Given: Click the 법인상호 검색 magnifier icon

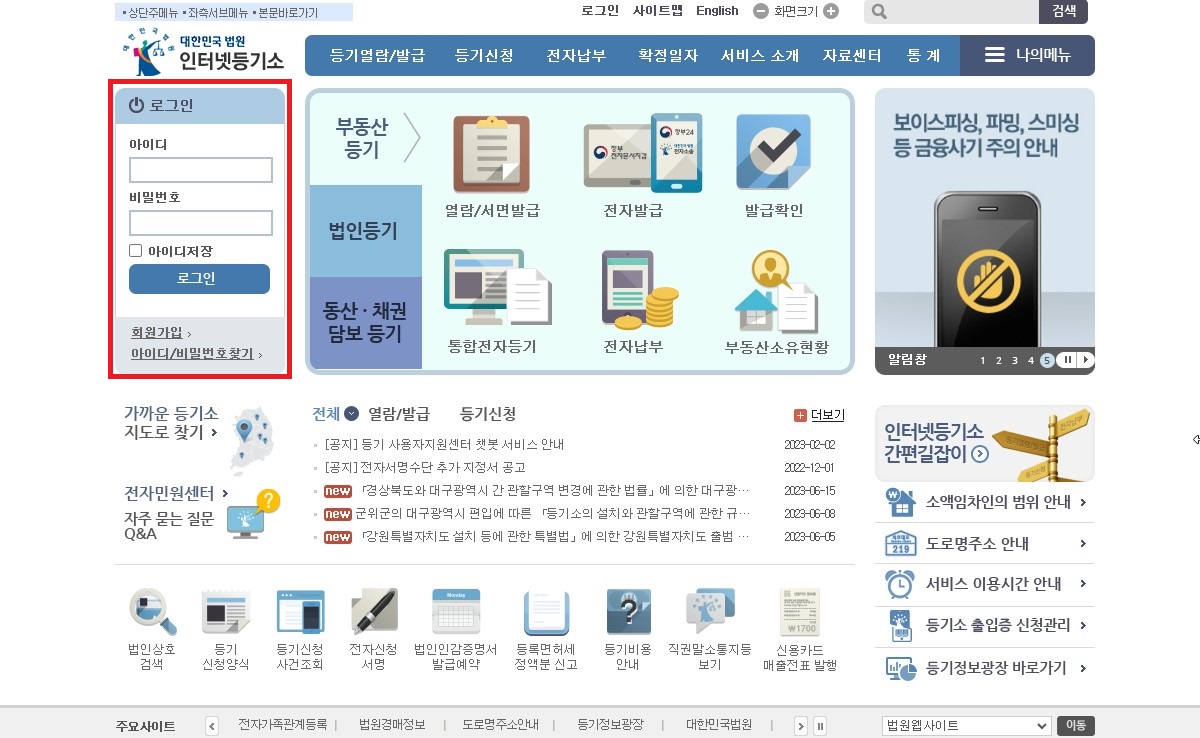Looking at the screenshot, I should 152,610.
